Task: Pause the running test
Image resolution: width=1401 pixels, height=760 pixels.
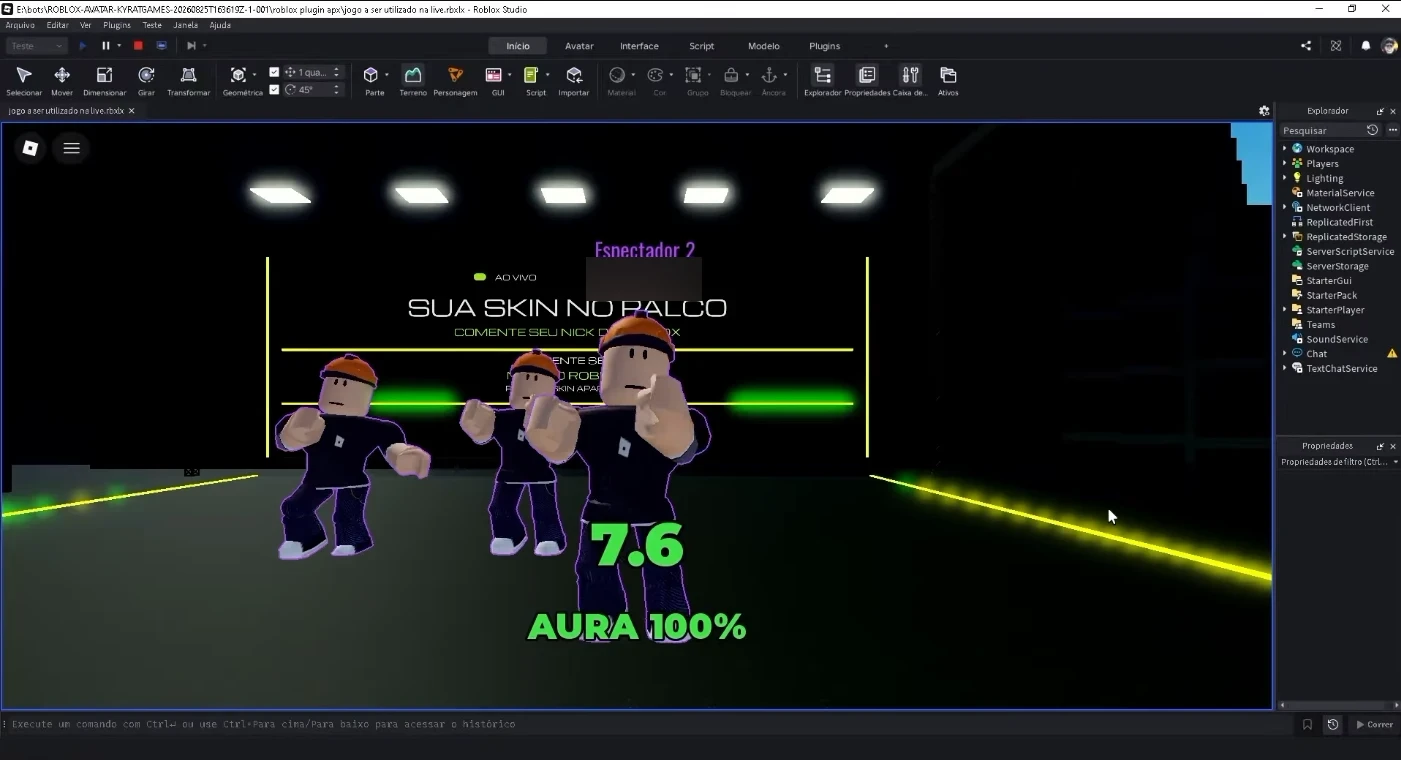Action: 105,46
